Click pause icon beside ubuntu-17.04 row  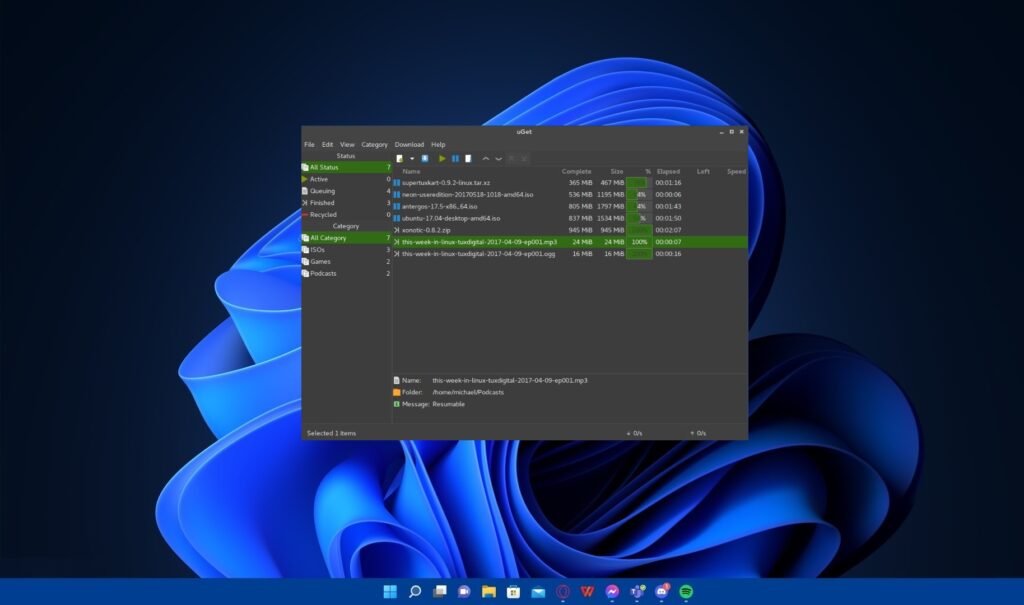click(x=396, y=218)
